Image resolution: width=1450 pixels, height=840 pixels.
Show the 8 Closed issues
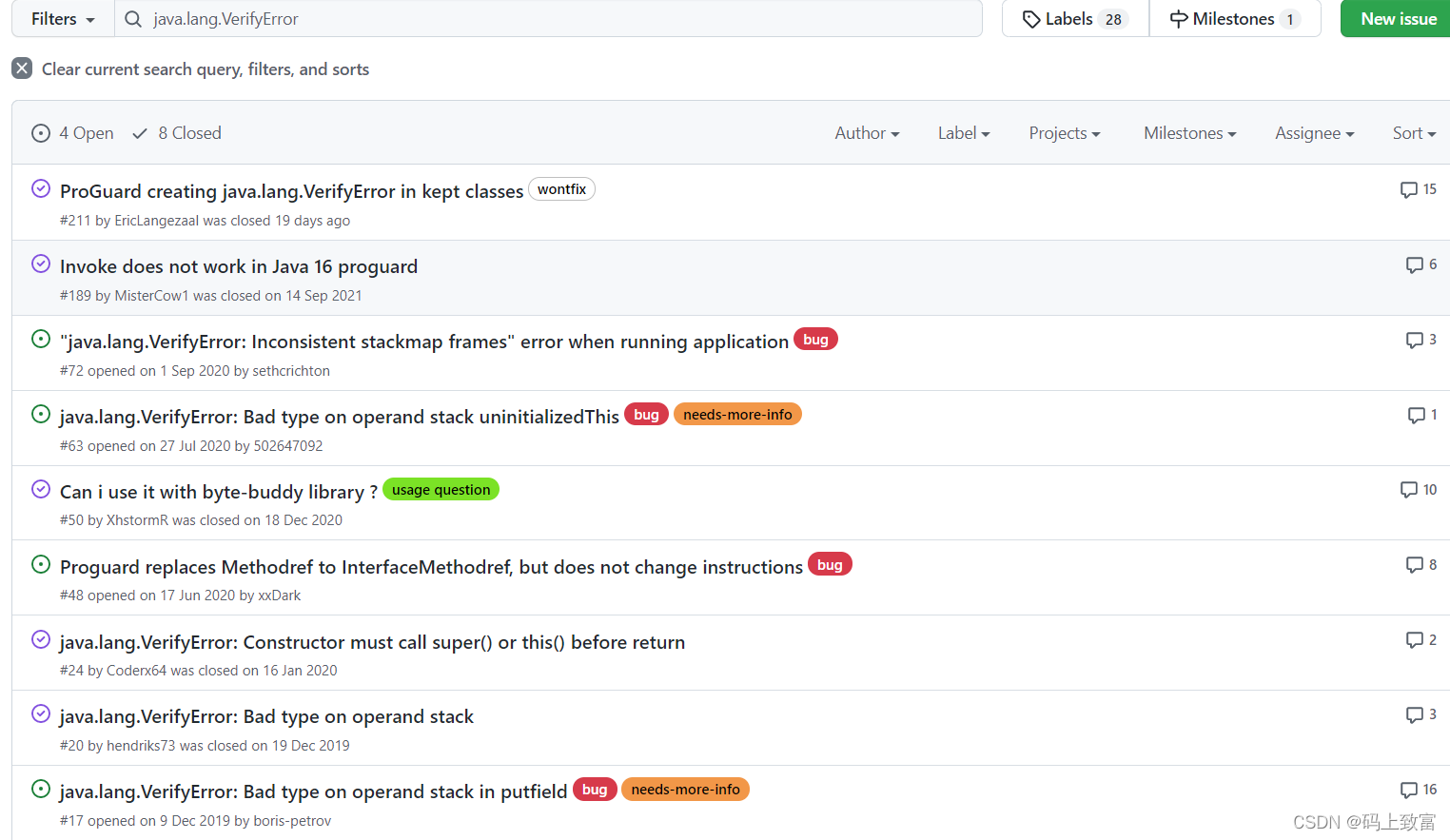(177, 133)
